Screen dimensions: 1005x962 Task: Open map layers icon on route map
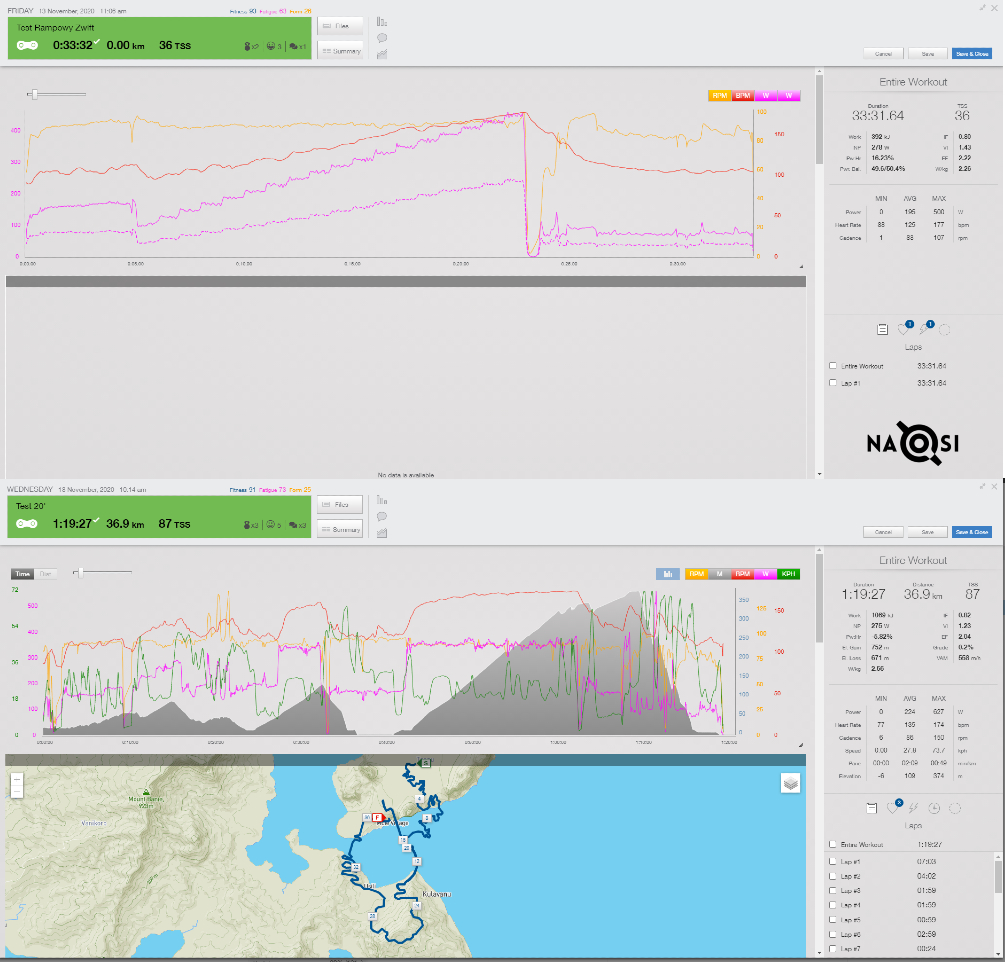pyautogui.click(x=790, y=783)
